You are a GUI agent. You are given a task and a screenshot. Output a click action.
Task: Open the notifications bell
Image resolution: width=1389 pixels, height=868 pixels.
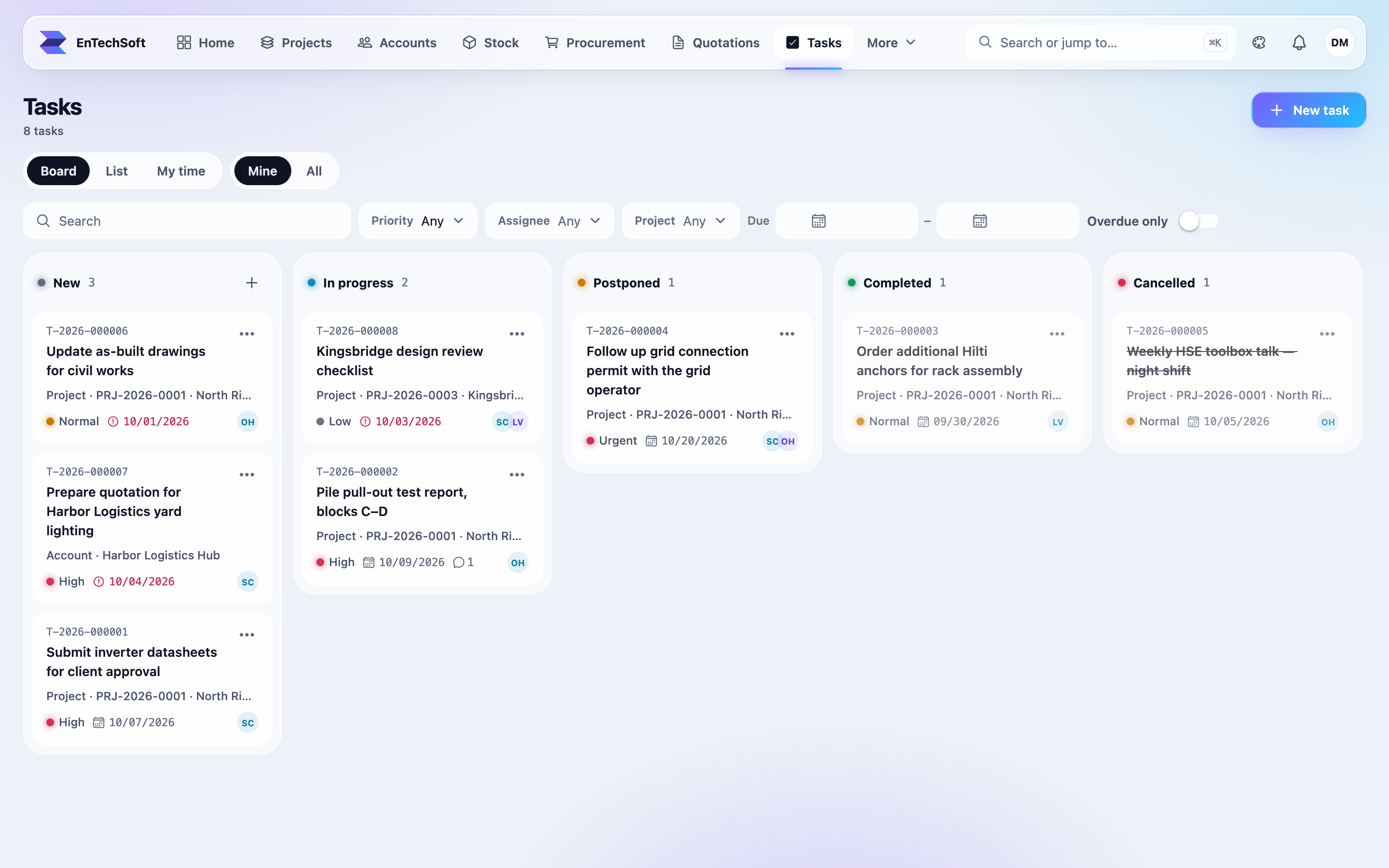click(x=1299, y=42)
